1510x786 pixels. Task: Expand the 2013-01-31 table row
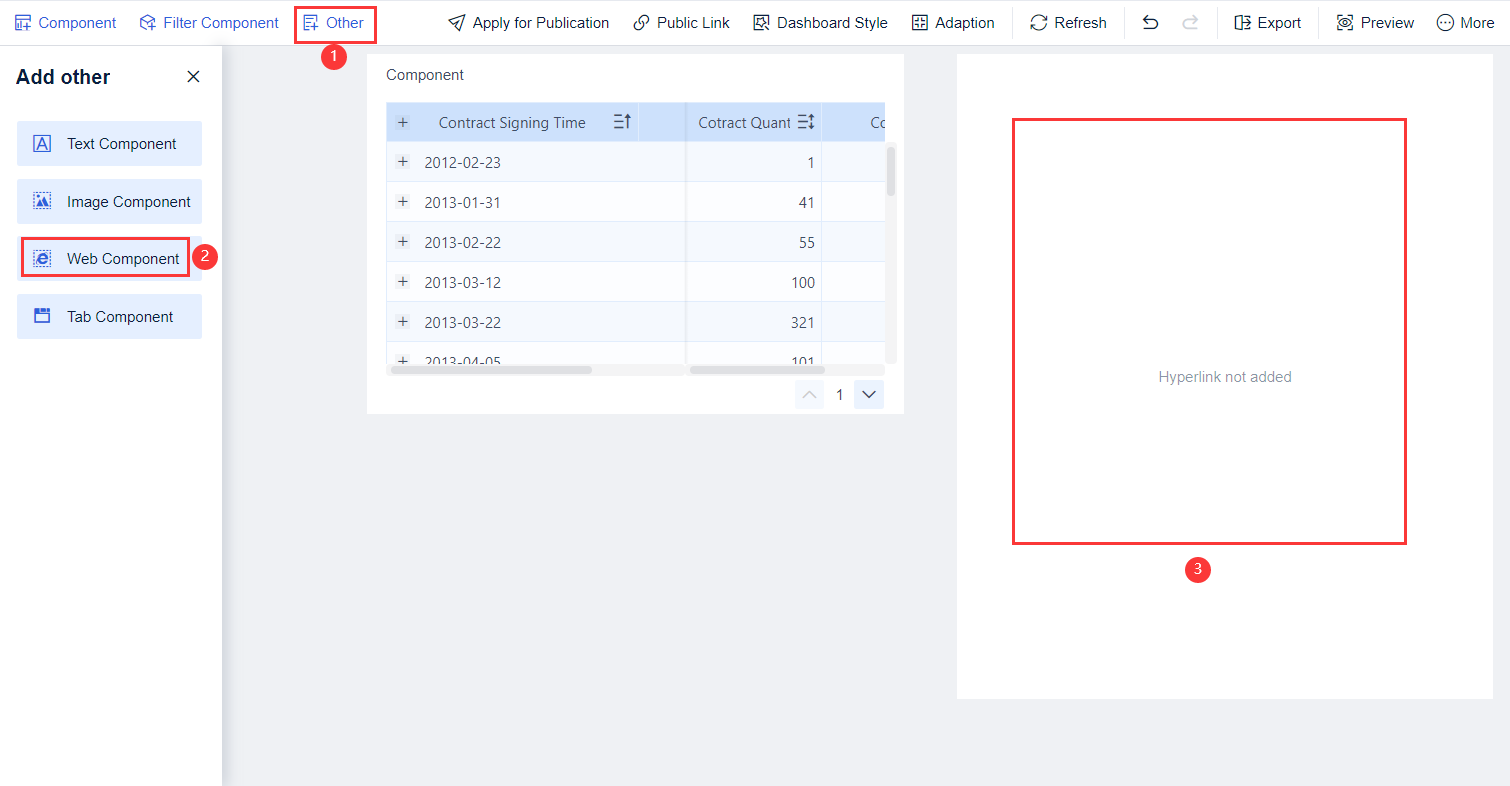(403, 201)
